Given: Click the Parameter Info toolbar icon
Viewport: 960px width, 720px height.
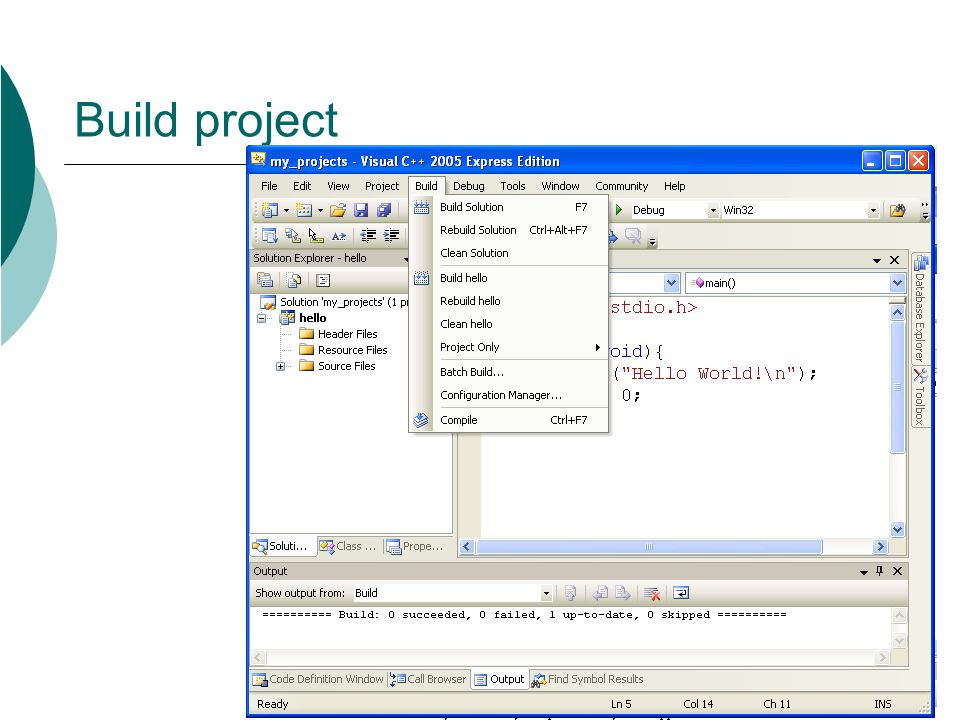Looking at the screenshot, I should click(x=293, y=236).
